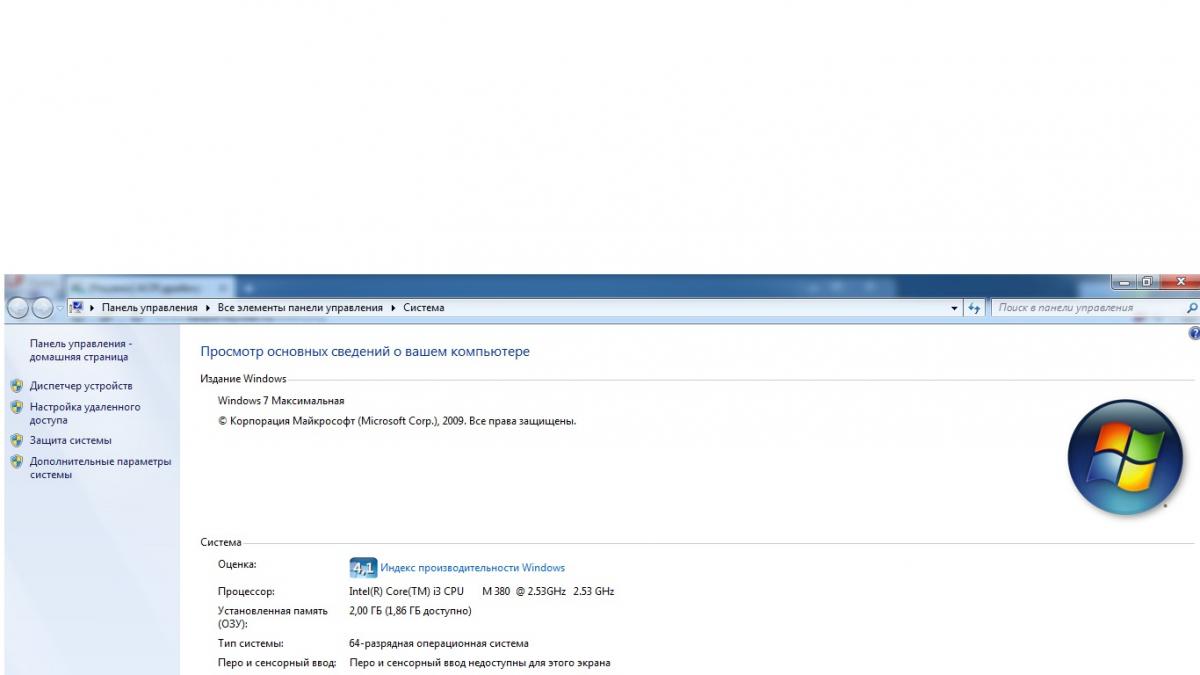Click the Процессор: field label

tap(246, 591)
